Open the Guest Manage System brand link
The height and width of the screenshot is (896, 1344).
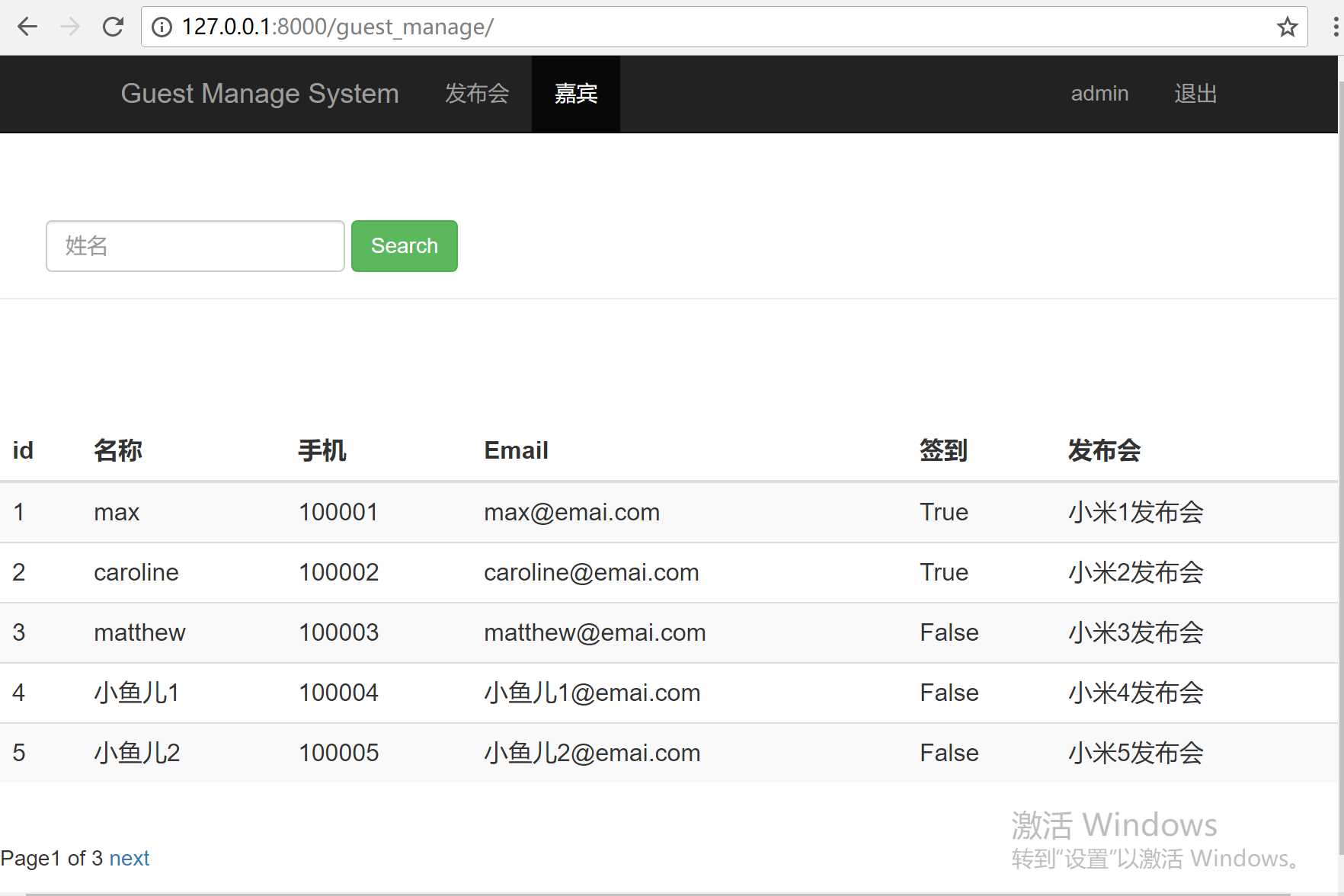(260, 94)
